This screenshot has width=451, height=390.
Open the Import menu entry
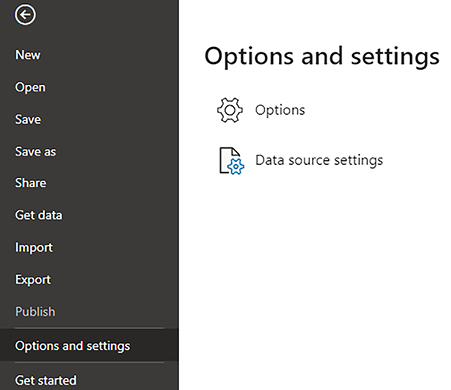(34, 248)
